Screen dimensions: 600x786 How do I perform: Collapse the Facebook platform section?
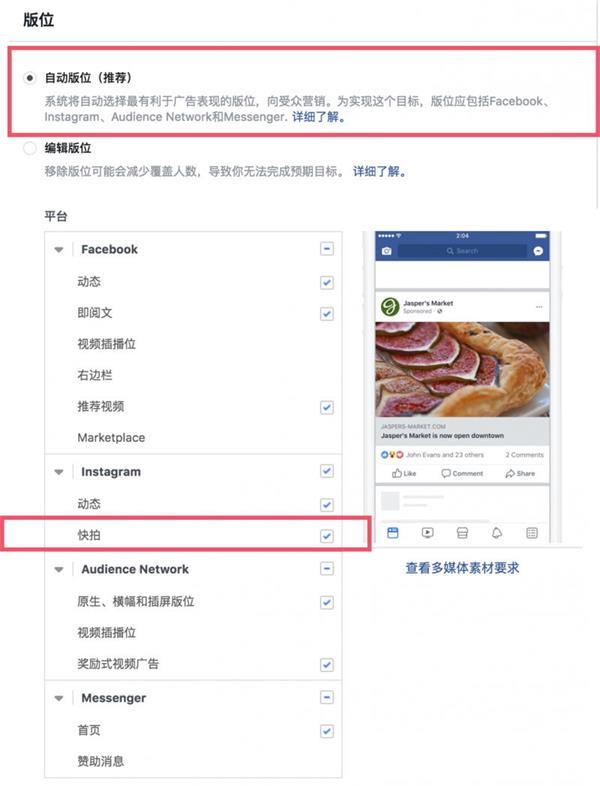tap(59, 250)
